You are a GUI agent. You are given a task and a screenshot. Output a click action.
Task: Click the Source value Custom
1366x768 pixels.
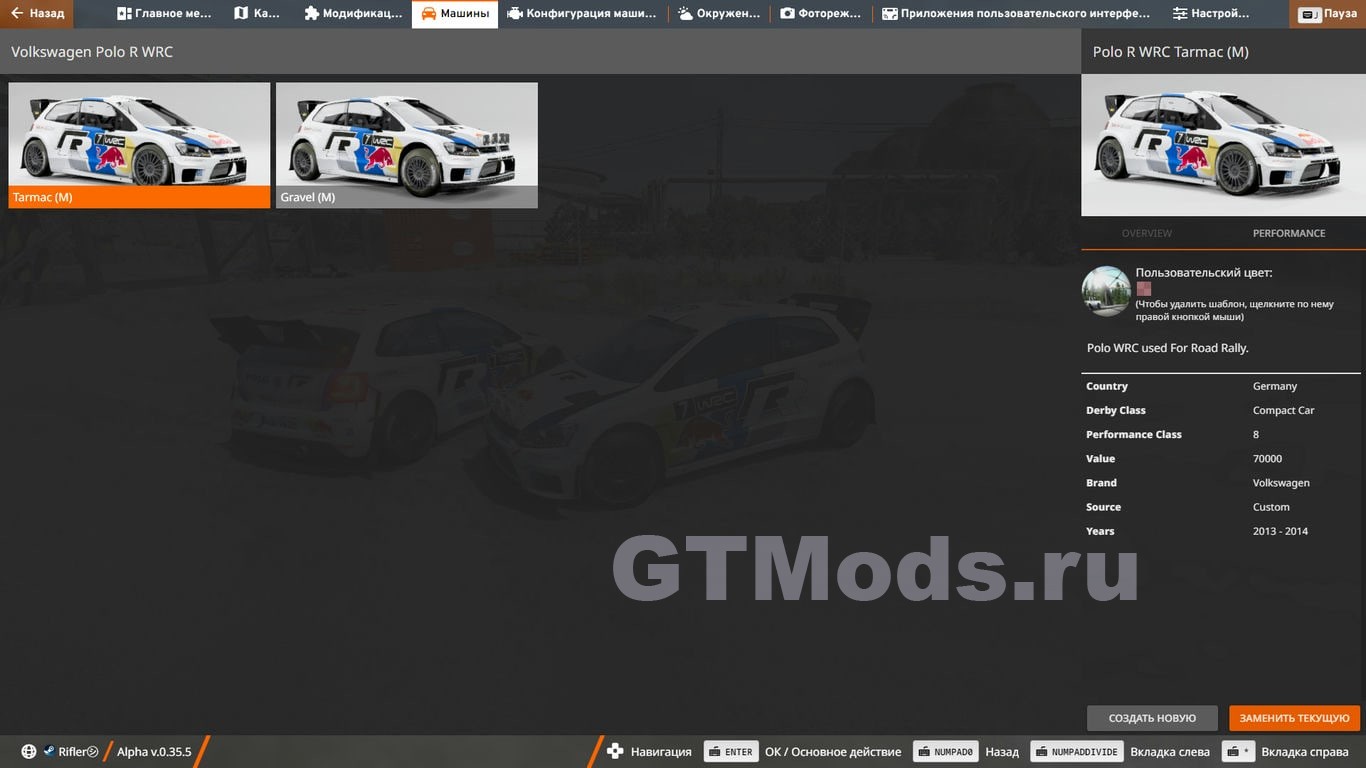pos(1271,507)
